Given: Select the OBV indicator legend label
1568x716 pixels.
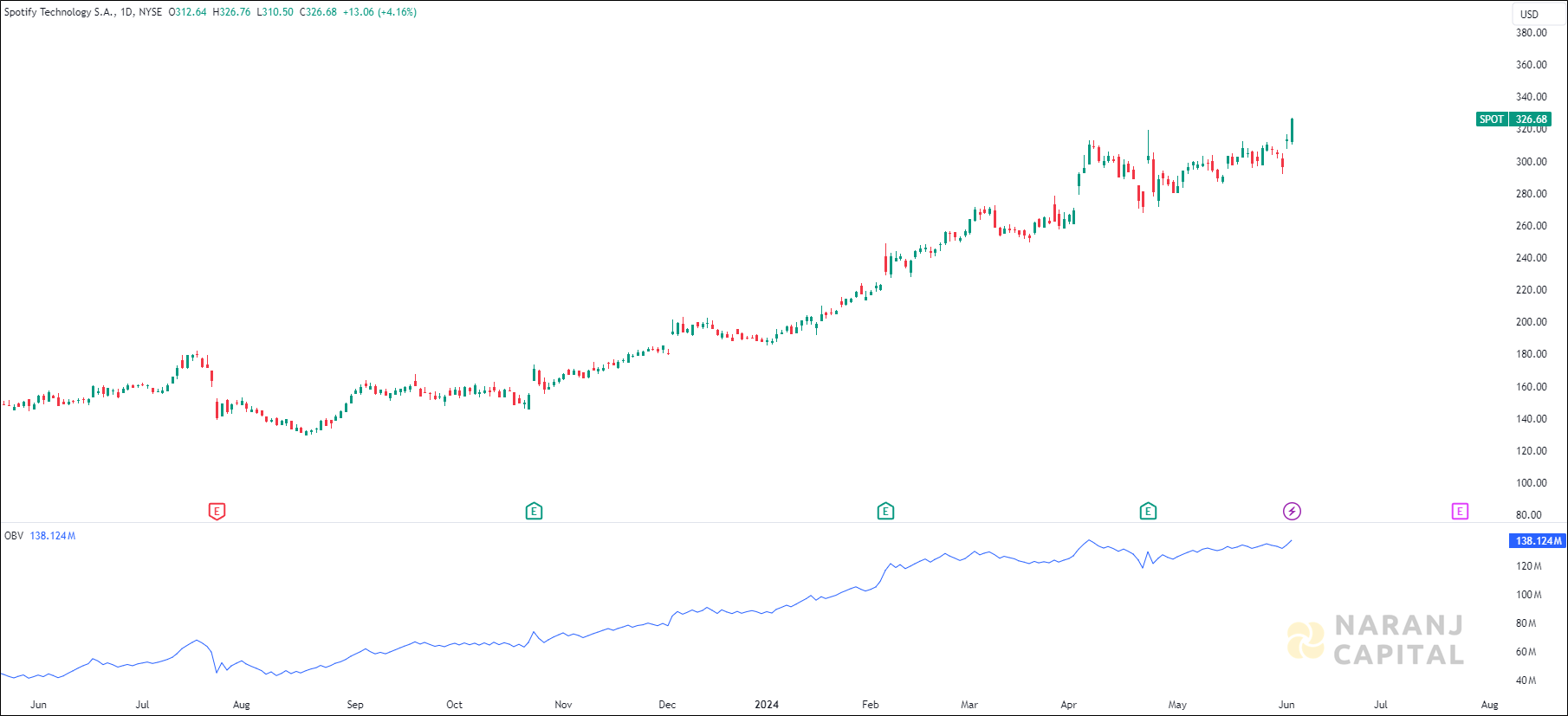Looking at the screenshot, I should 14,536.
